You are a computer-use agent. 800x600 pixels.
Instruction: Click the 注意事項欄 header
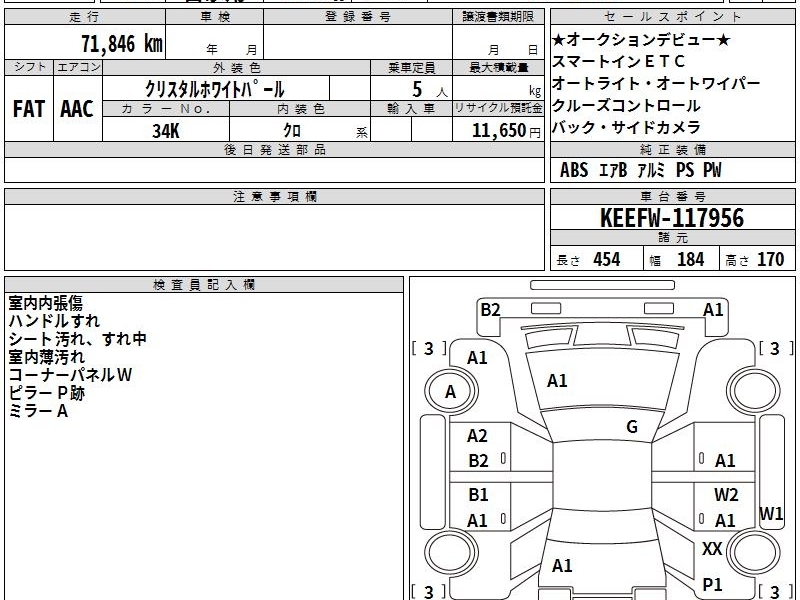[x=274, y=196]
